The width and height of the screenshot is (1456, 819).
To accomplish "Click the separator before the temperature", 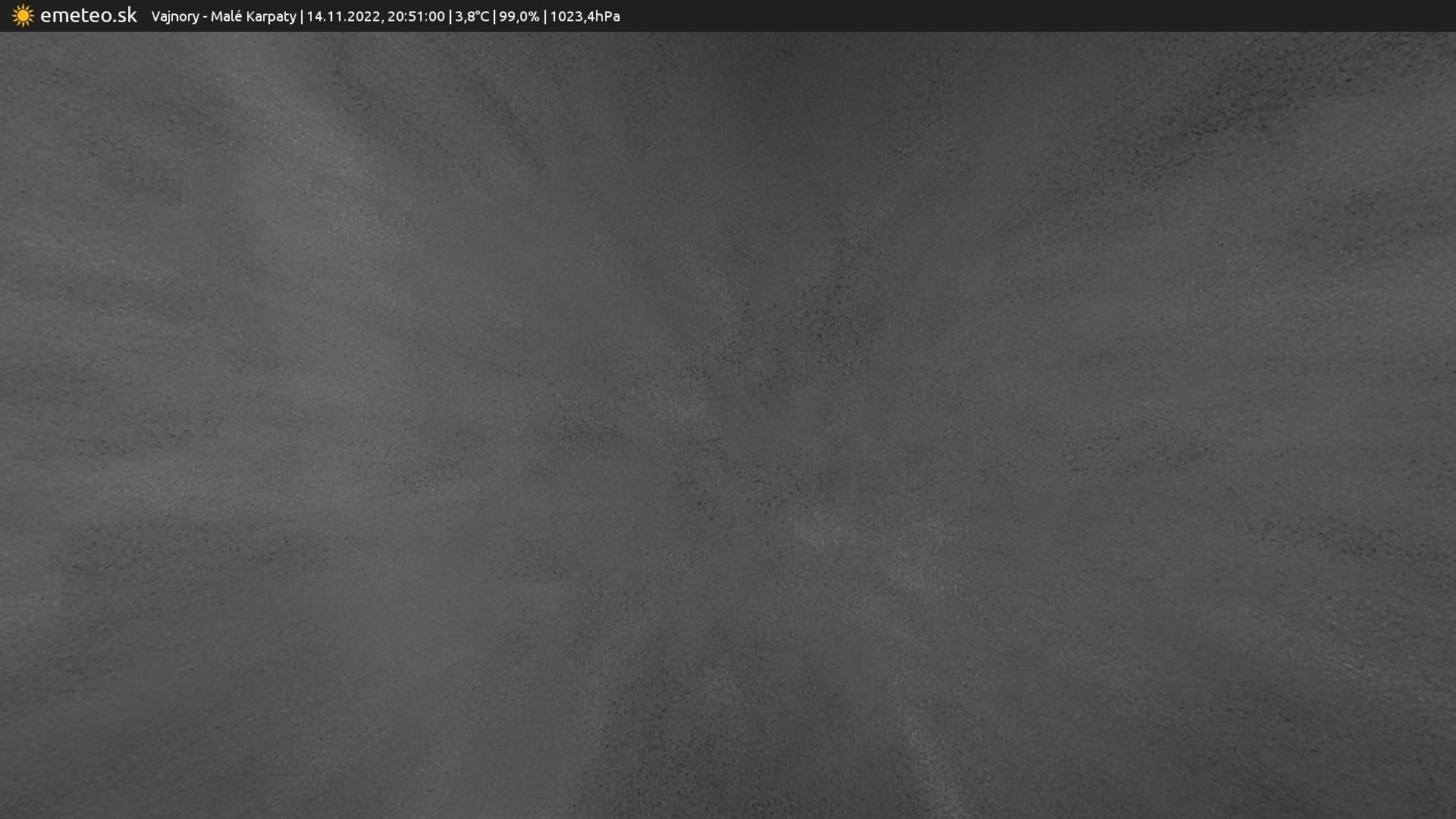I will (450, 17).
